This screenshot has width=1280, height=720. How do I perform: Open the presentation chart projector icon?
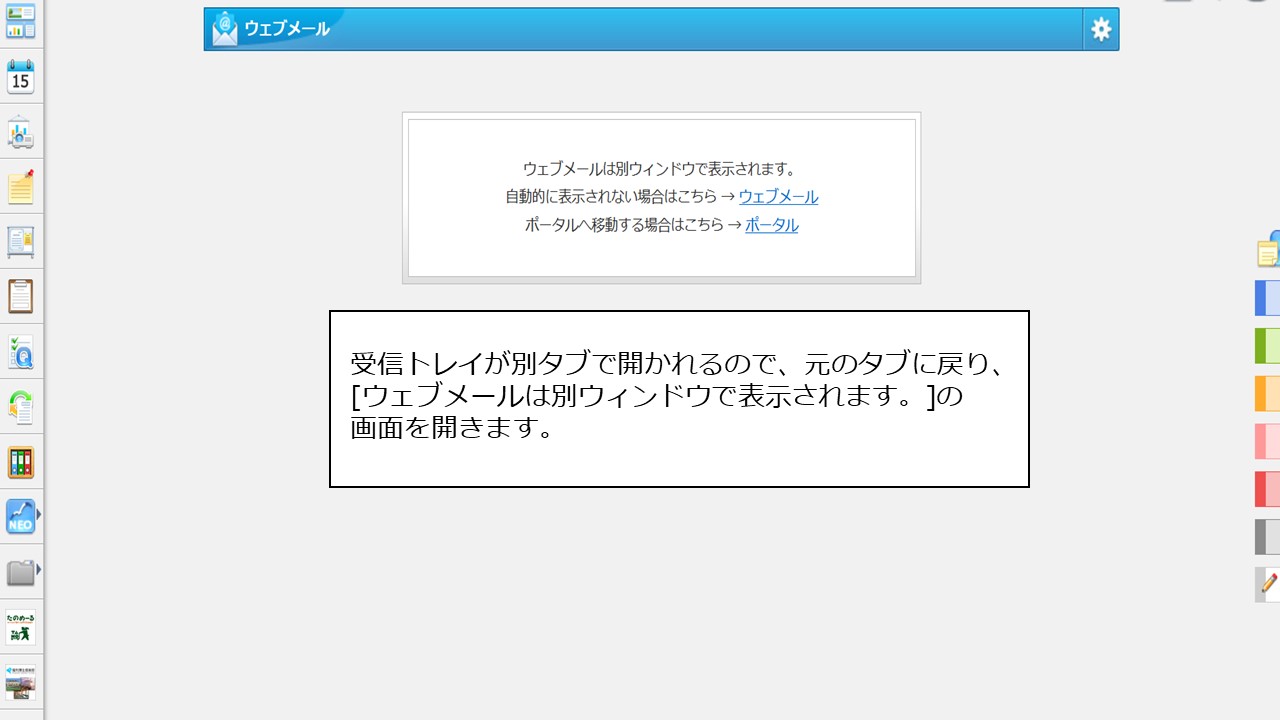(21, 132)
